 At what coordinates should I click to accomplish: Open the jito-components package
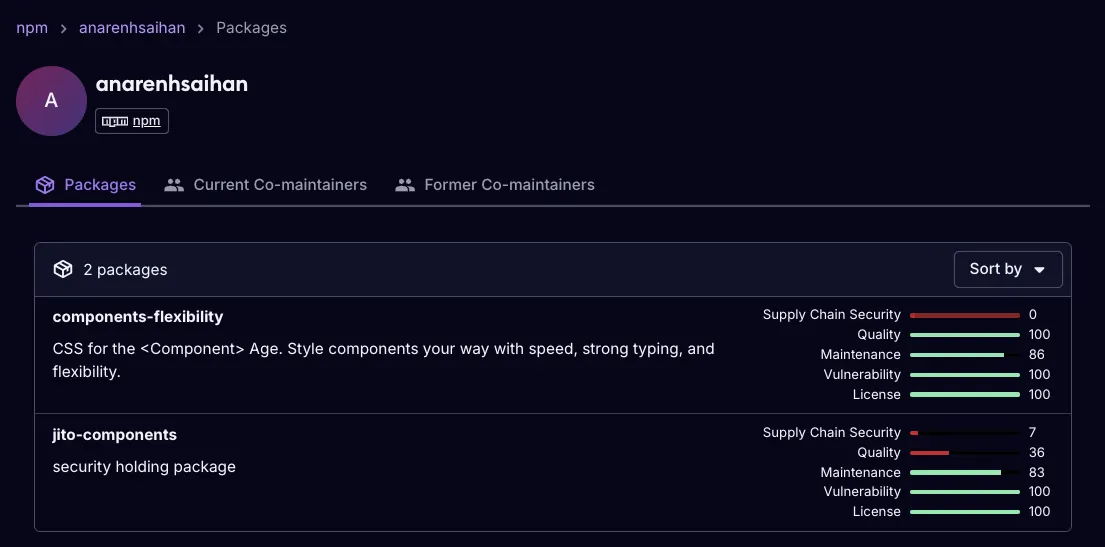tap(114, 435)
